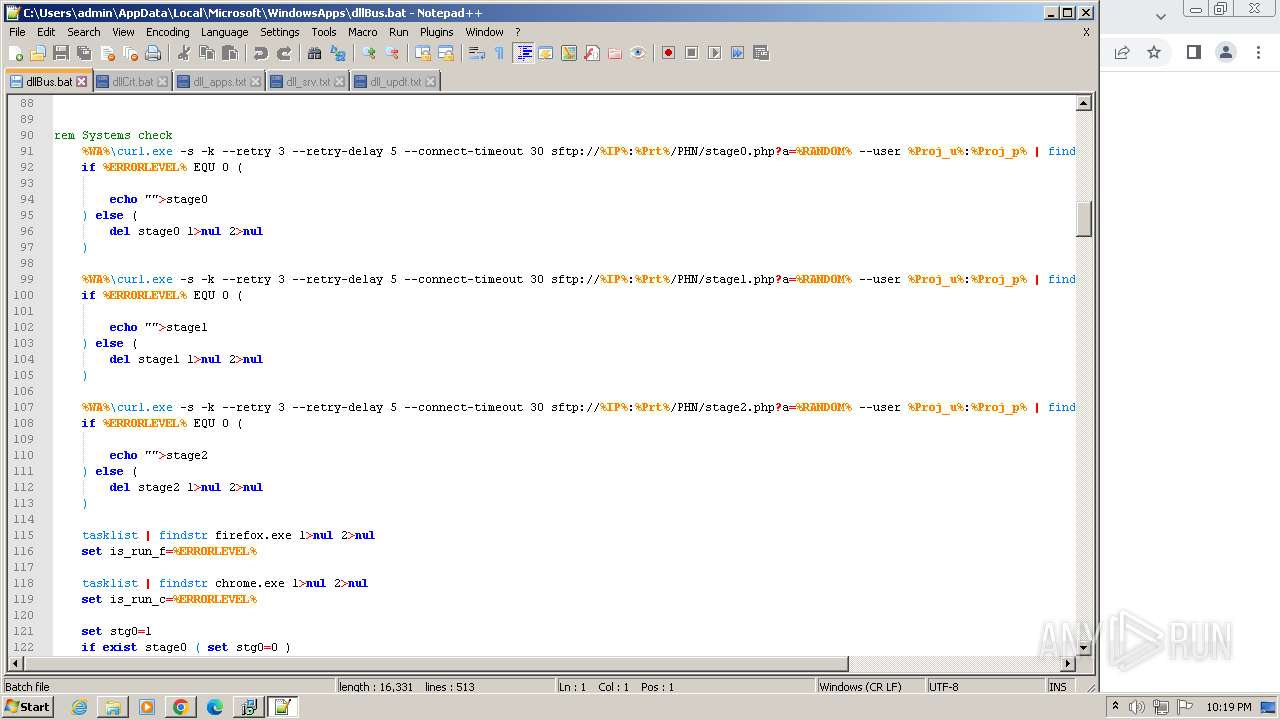Switch to the dll_srv.txt tab
The image size is (1280, 720).
tap(308, 82)
